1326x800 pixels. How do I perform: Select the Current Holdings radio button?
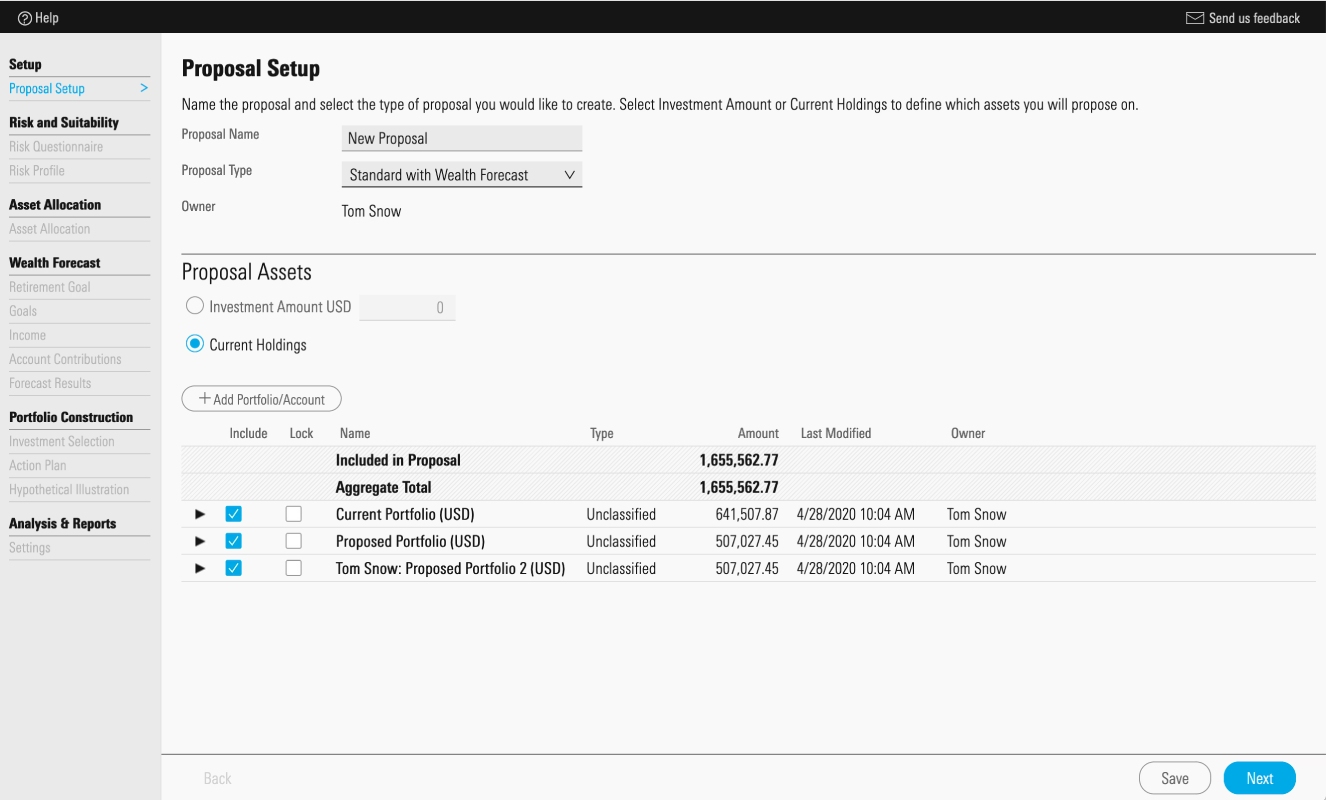click(x=195, y=344)
